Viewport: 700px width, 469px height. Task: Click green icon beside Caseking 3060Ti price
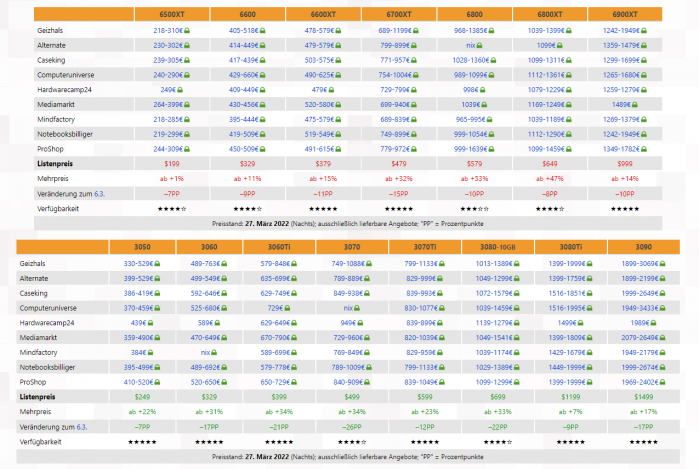click(294, 294)
